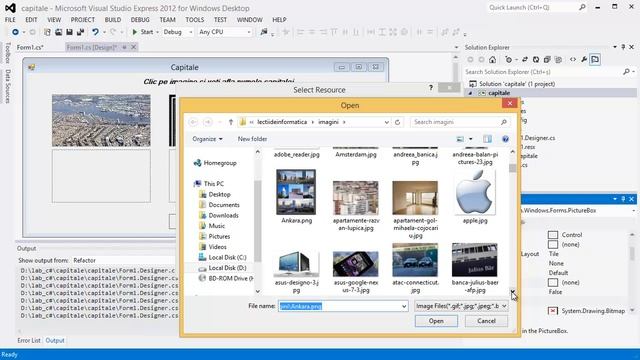
Task: Open the PROJECT menu
Action: (x=82, y=20)
